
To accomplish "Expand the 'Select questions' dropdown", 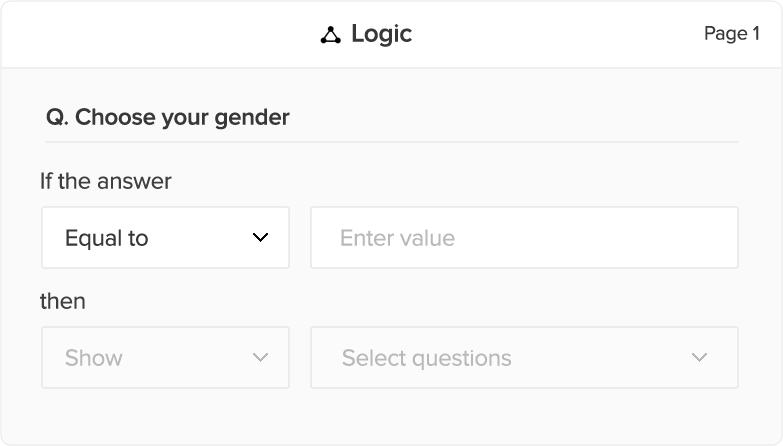I will (x=524, y=358).
